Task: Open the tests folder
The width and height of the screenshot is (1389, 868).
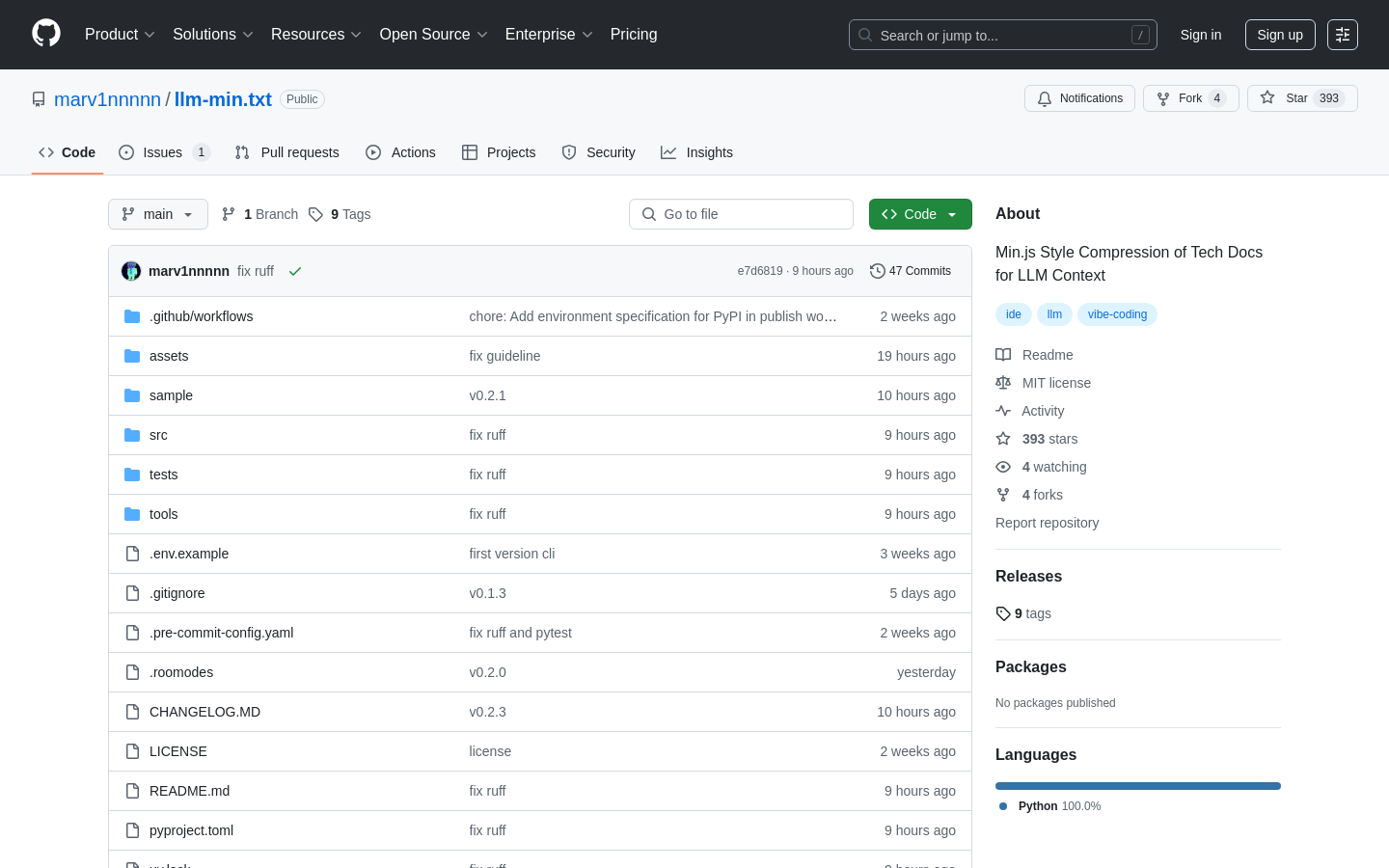Action: point(163,475)
